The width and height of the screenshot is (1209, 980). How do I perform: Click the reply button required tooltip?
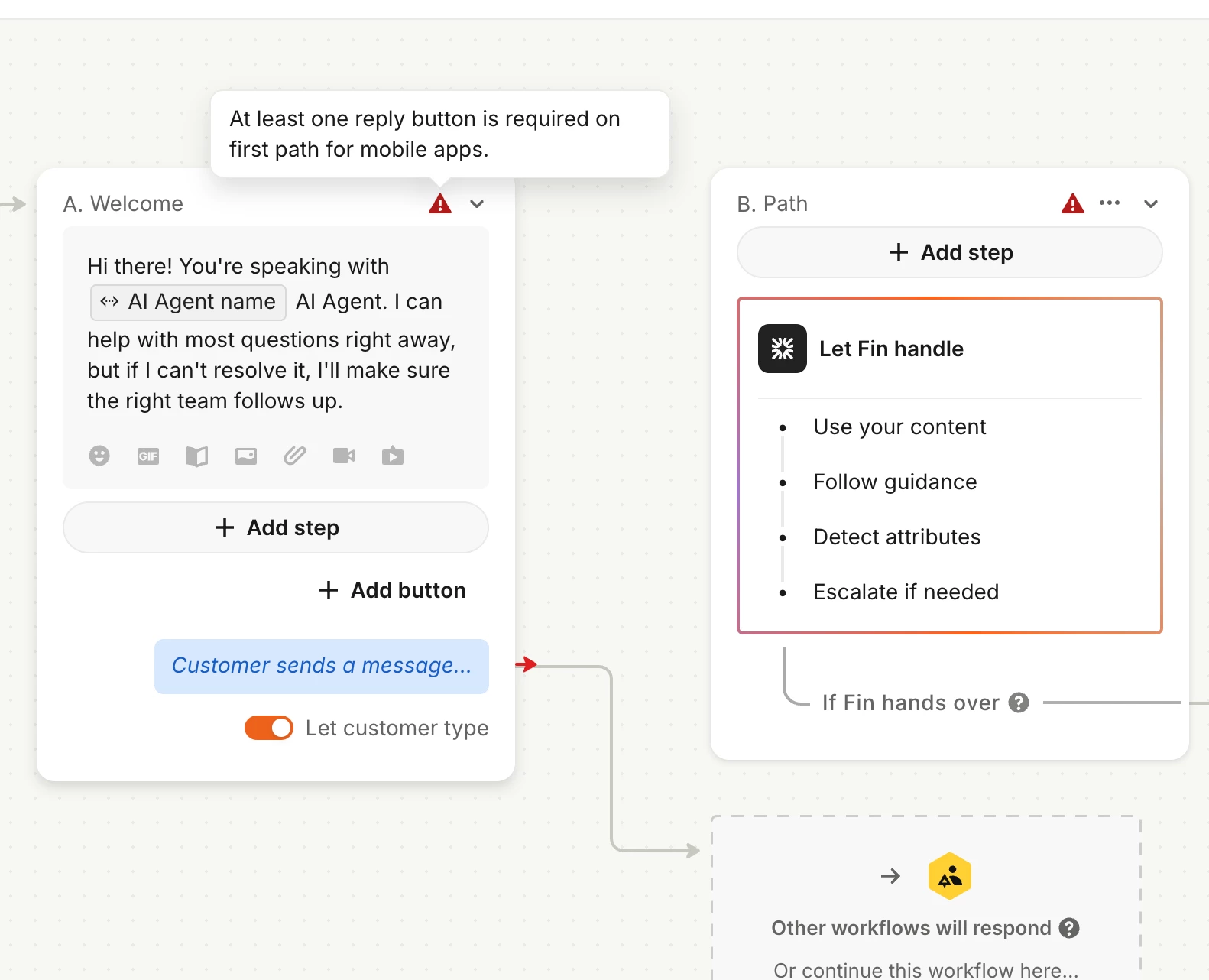click(x=440, y=134)
